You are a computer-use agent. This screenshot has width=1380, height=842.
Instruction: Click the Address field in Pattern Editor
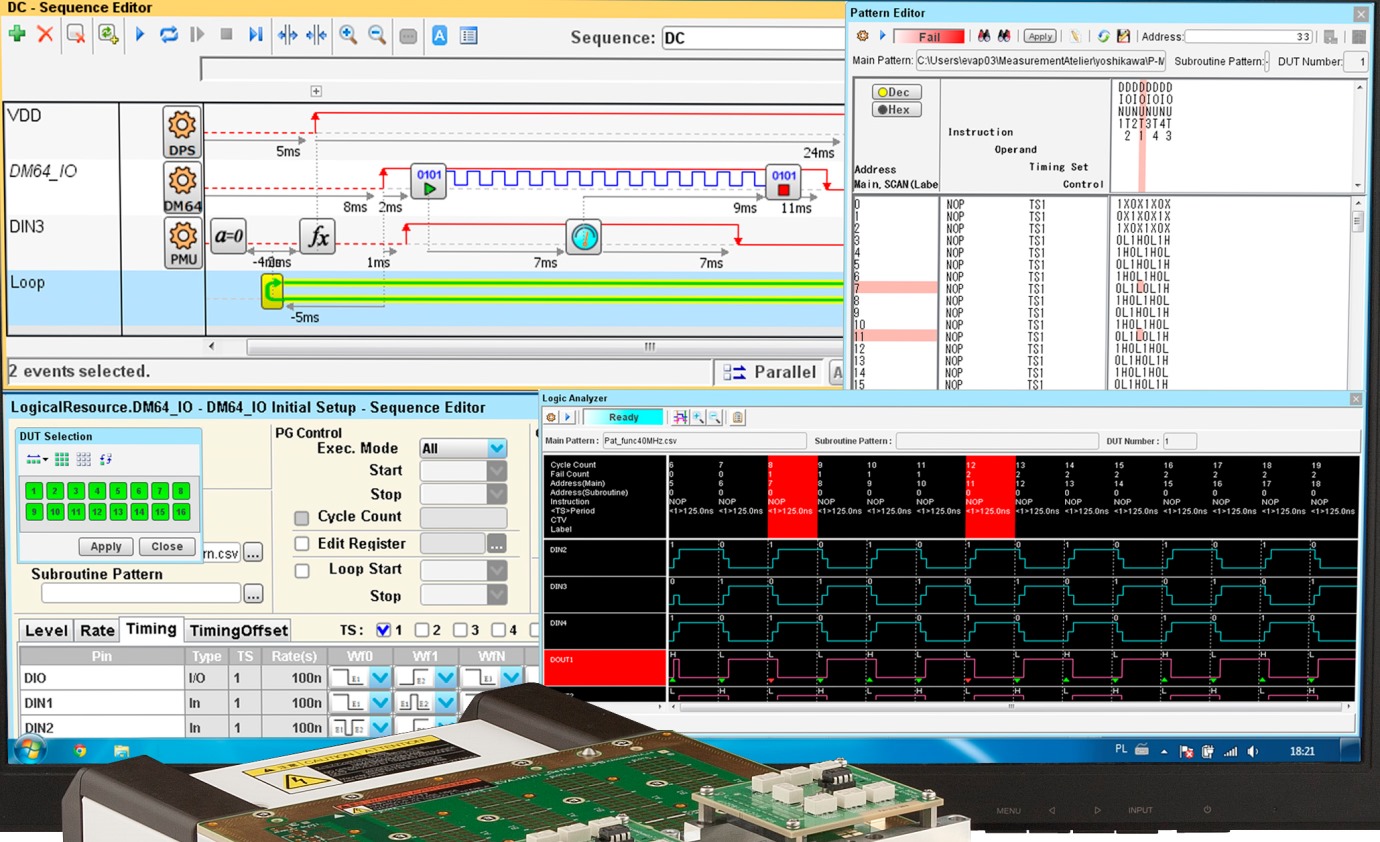tap(1249, 37)
